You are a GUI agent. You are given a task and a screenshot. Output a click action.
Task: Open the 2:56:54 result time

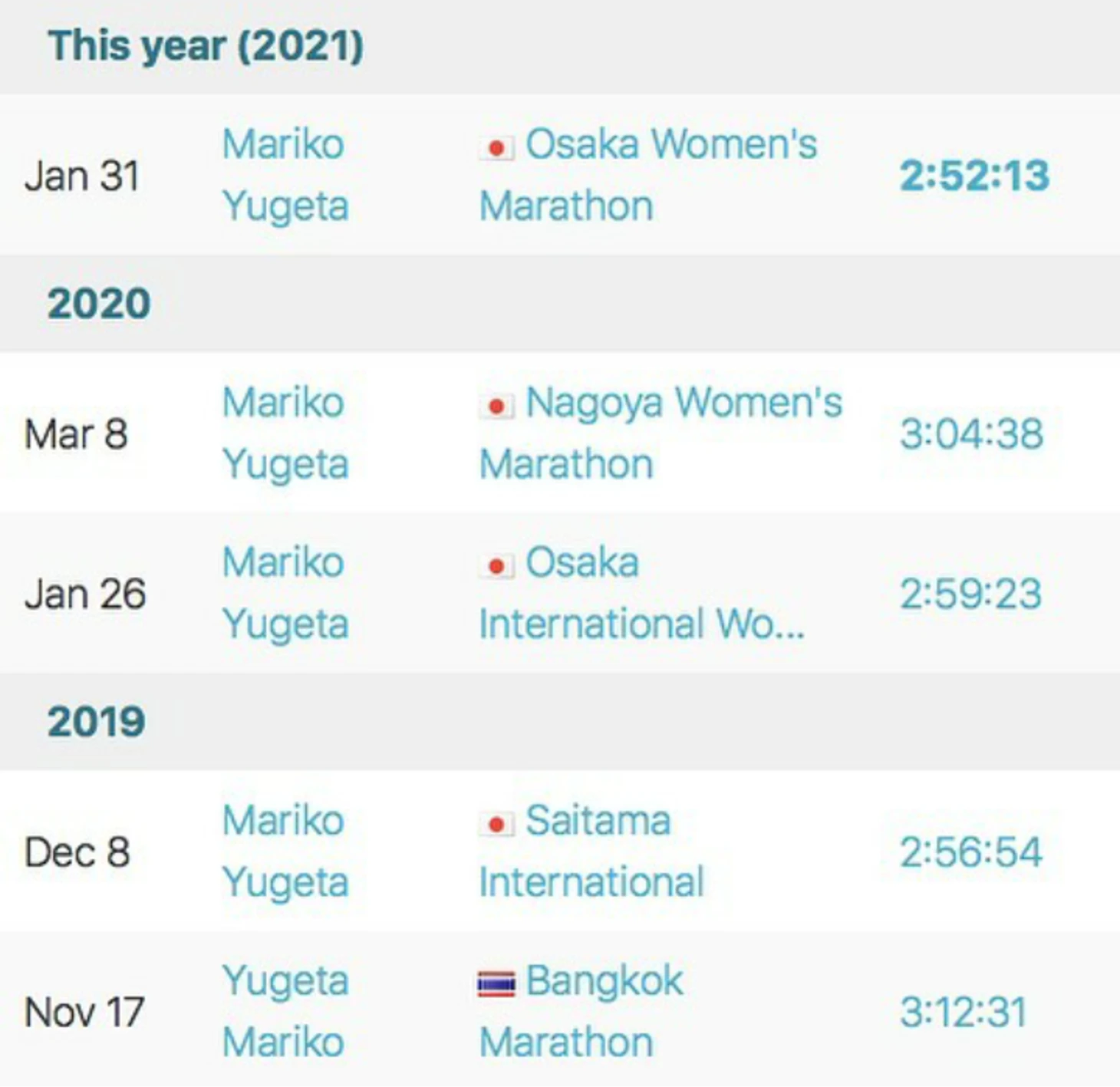click(970, 852)
